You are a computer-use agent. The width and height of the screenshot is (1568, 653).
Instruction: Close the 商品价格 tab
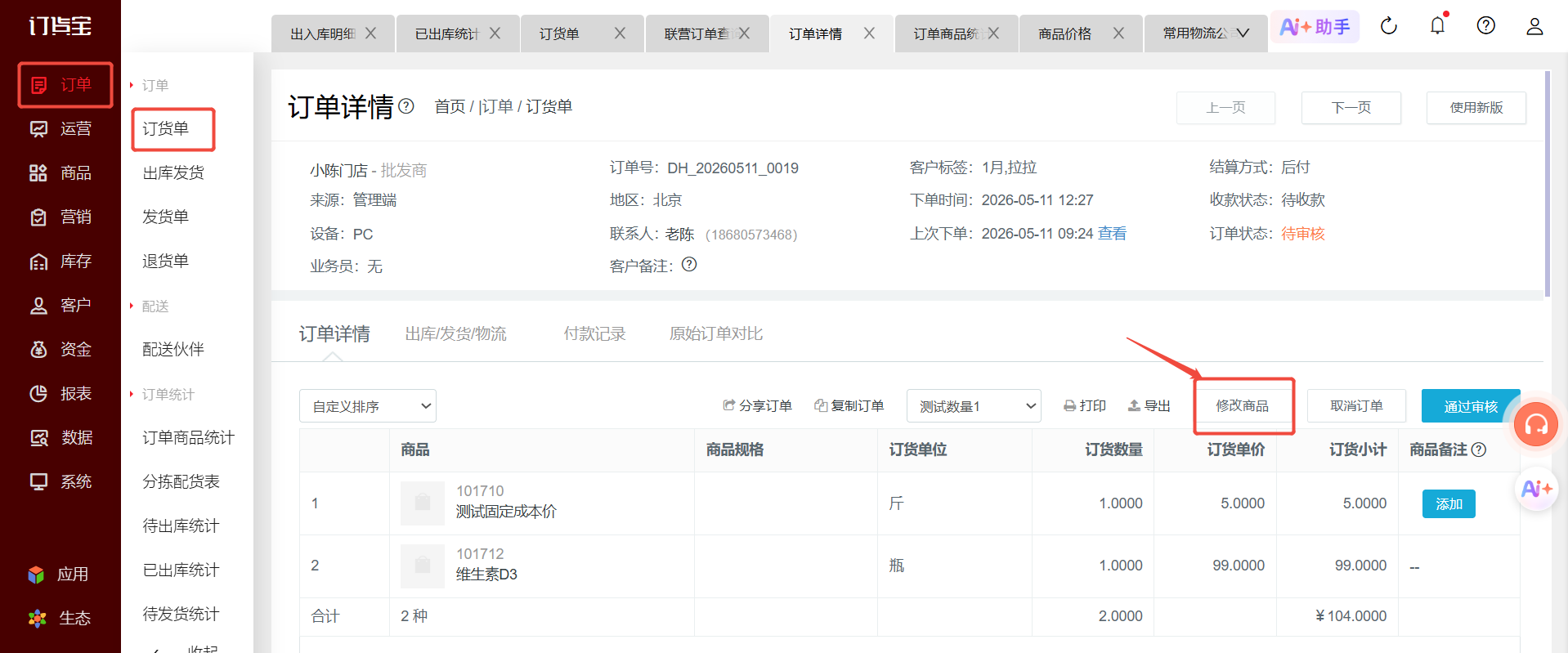(x=1118, y=34)
